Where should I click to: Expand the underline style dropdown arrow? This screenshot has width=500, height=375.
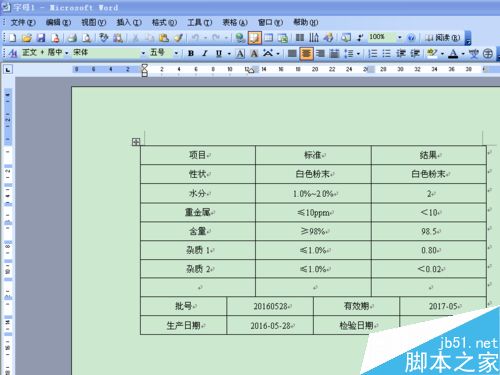[x=229, y=53]
